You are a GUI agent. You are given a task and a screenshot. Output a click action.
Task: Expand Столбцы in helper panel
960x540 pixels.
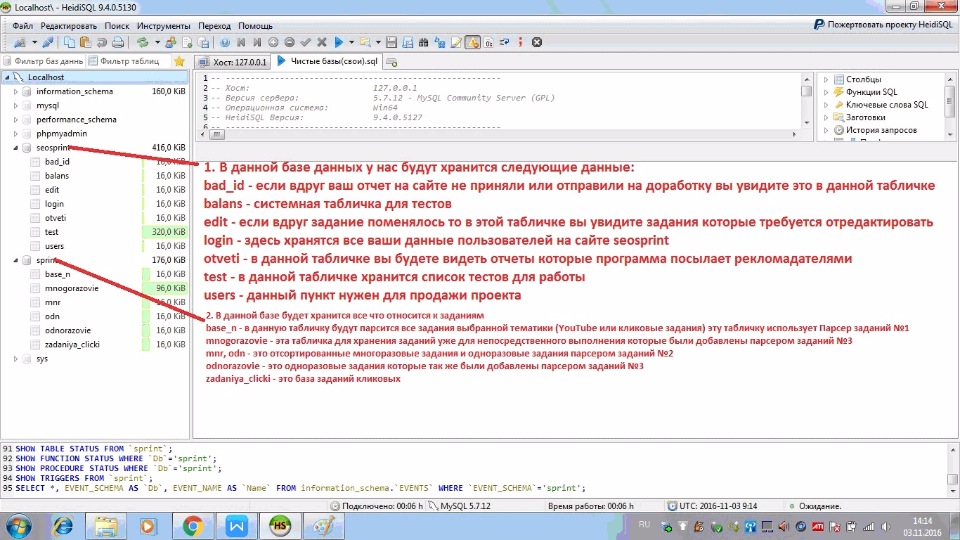click(x=826, y=80)
